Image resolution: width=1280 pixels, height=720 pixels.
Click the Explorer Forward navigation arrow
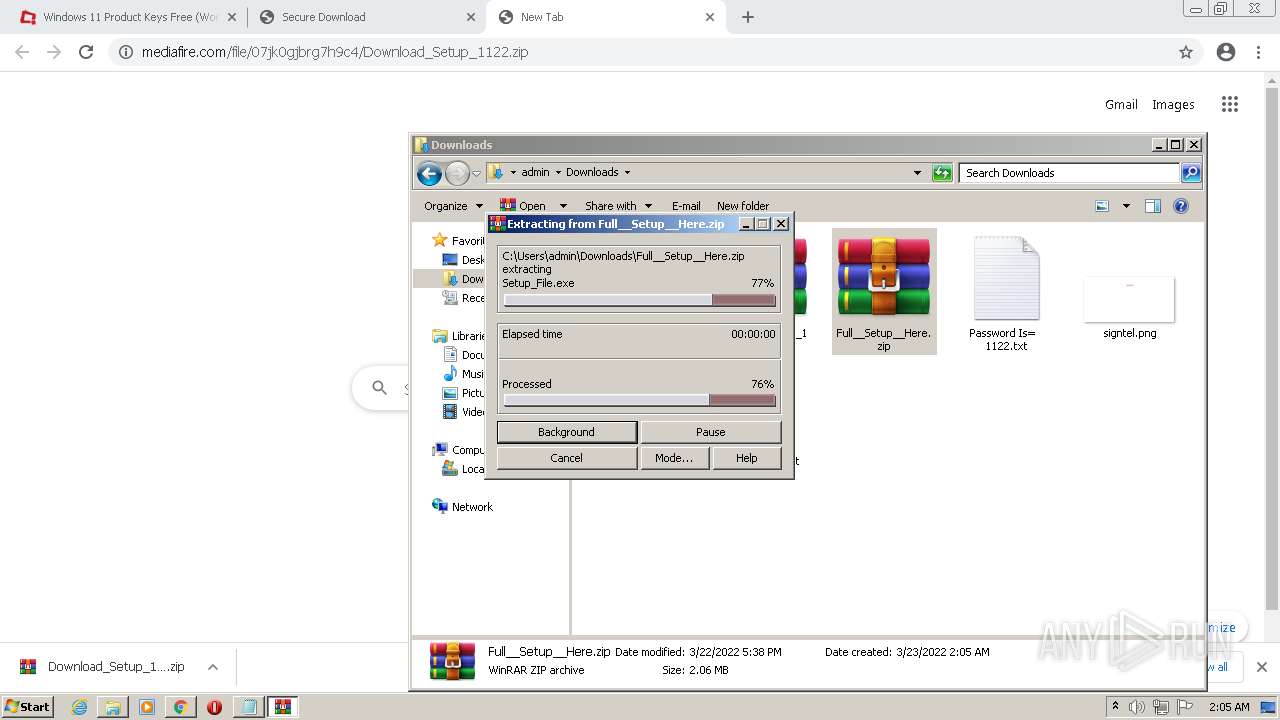coord(457,174)
